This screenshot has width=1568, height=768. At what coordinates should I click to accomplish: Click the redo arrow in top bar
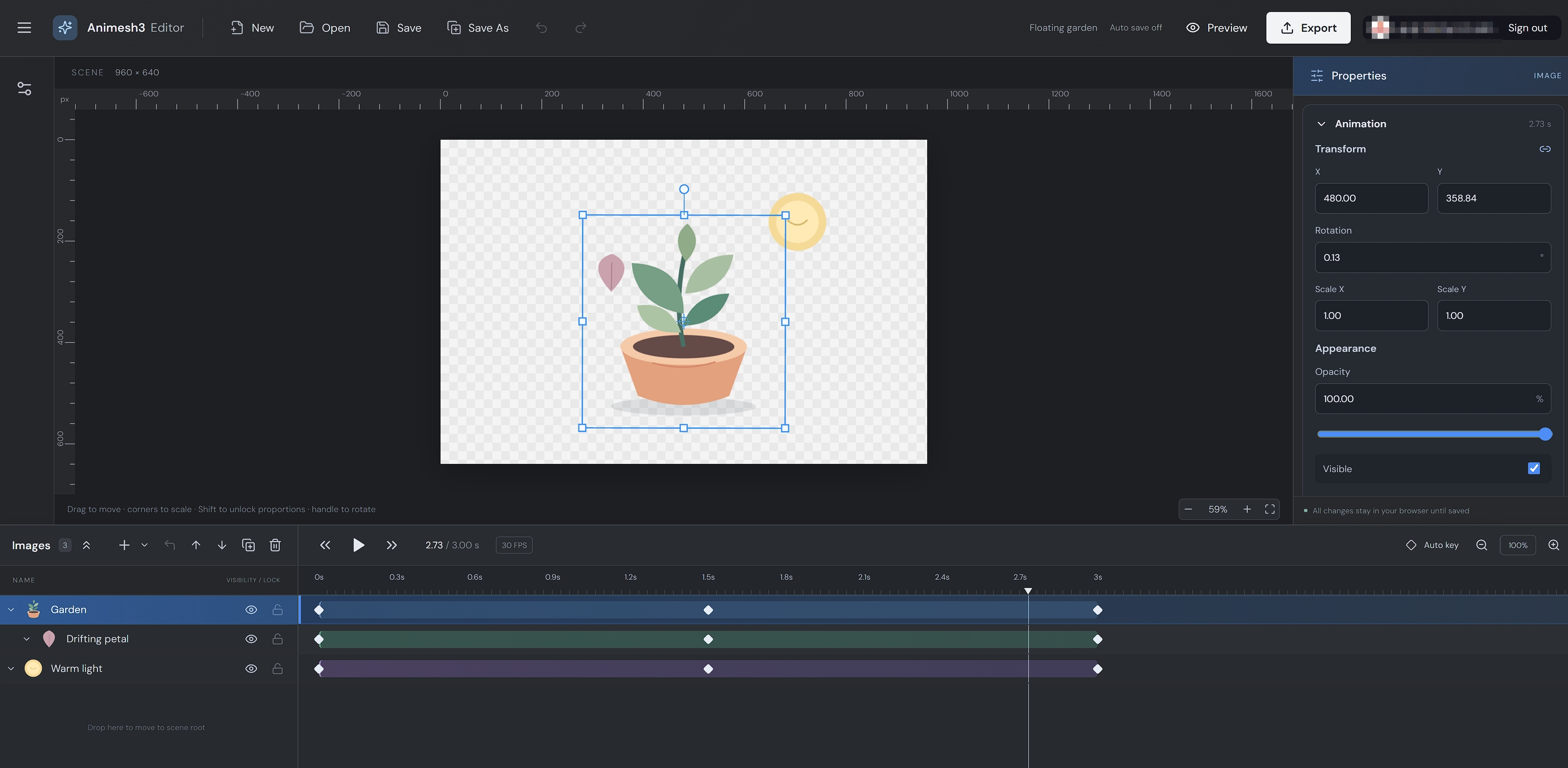click(x=581, y=27)
